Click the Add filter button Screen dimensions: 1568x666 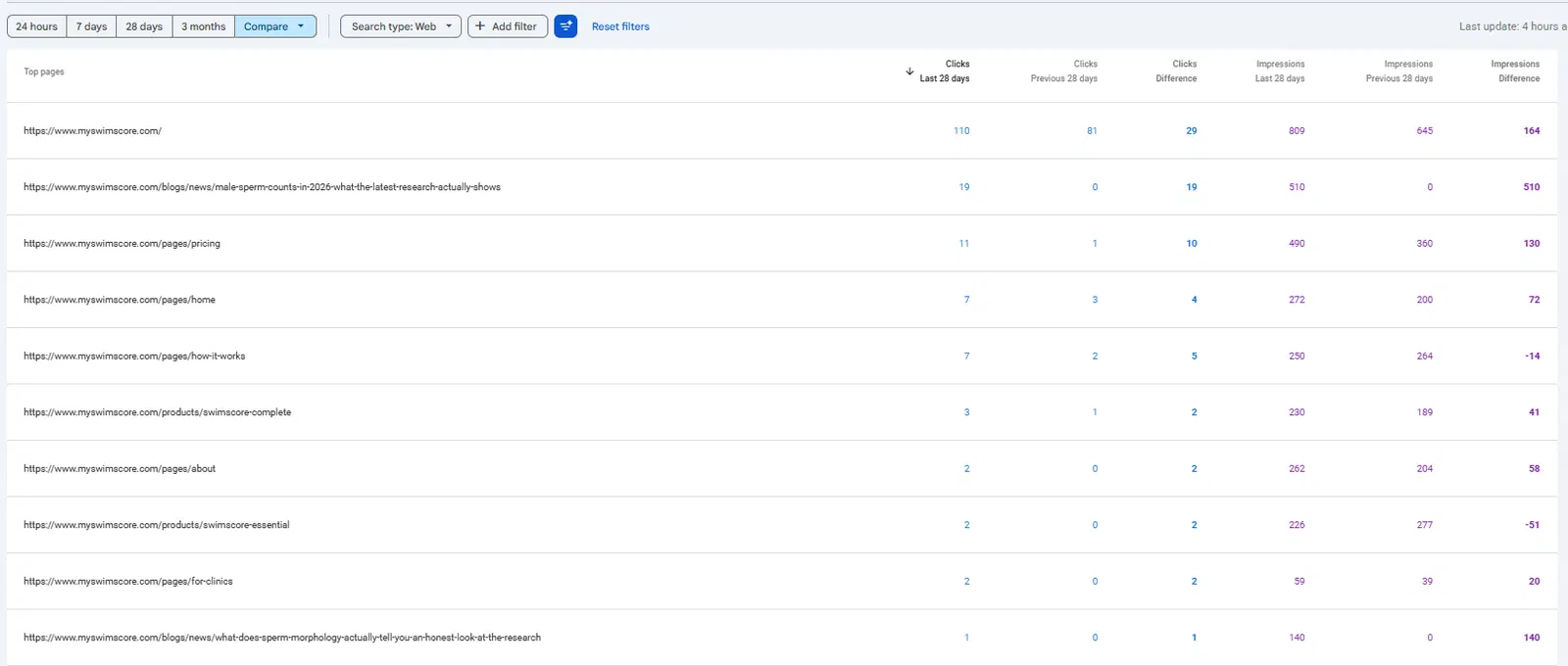508,26
